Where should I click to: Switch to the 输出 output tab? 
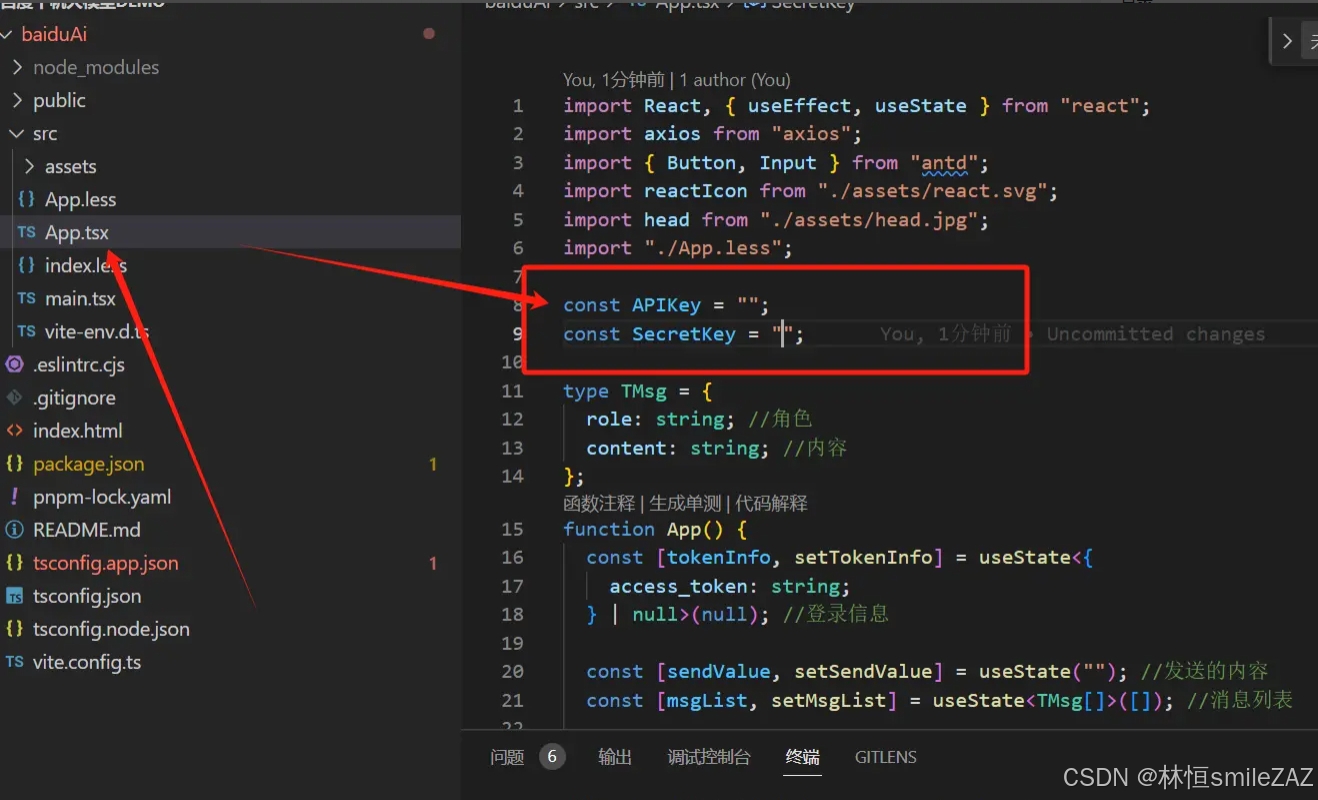(615, 757)
